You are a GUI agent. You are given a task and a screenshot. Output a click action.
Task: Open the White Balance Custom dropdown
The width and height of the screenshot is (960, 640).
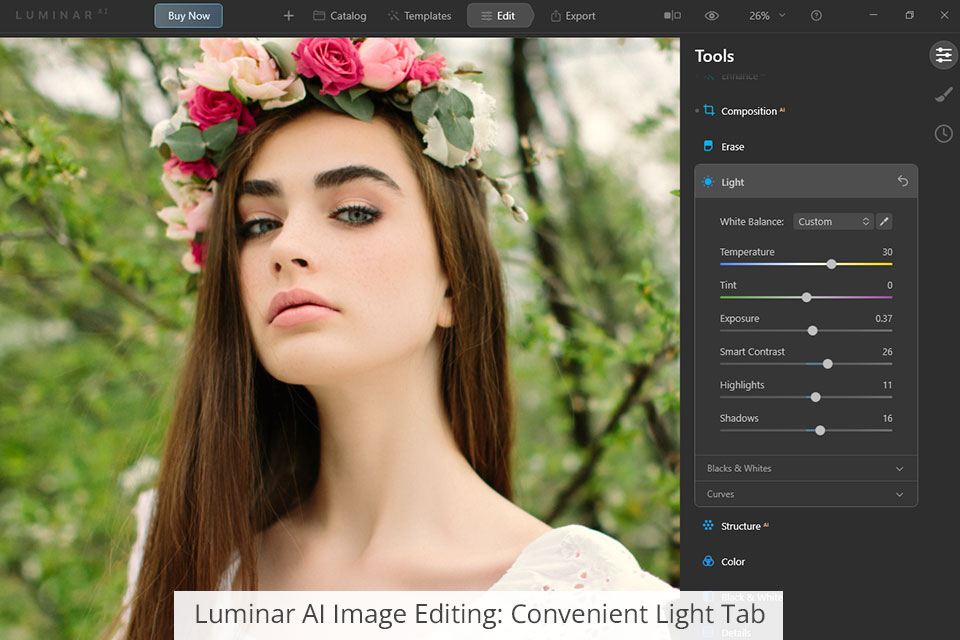click(833, 221)
